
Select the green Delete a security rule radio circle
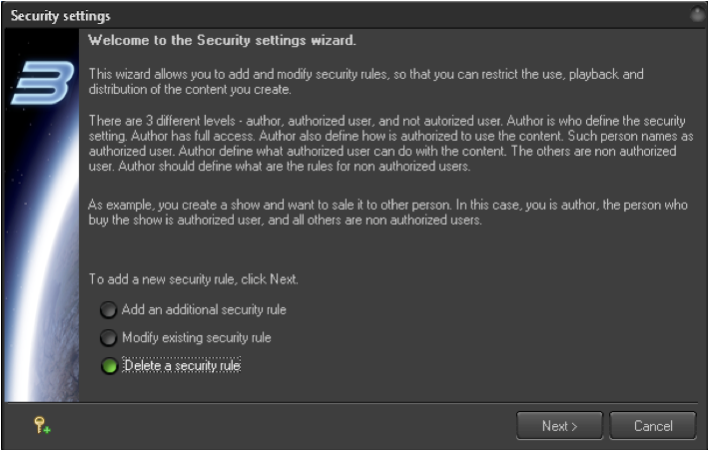[109, 366]
